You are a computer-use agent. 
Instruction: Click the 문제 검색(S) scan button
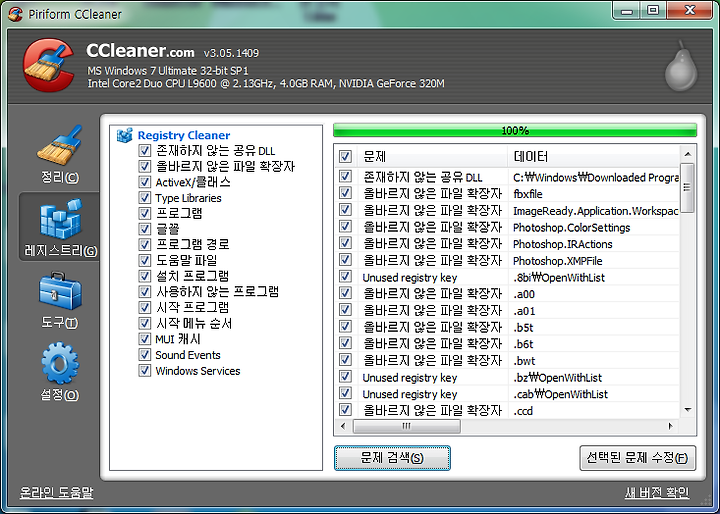[392, 458]
